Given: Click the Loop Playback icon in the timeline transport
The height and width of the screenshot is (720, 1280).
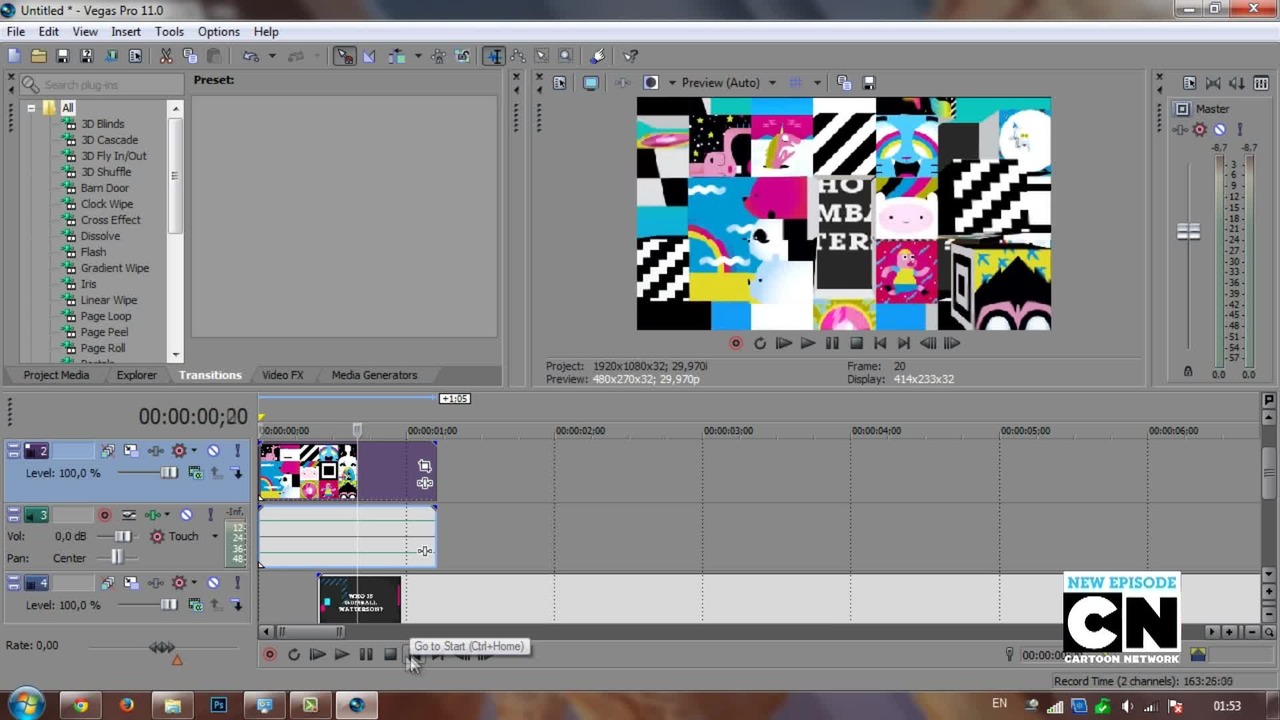Looking at the screenshot, I should (293, 655).
